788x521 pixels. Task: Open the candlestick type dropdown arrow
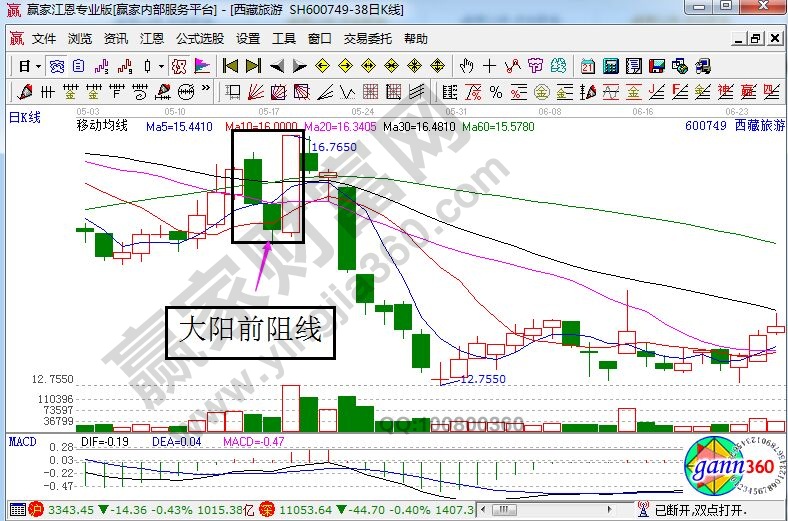click(161, 67)
